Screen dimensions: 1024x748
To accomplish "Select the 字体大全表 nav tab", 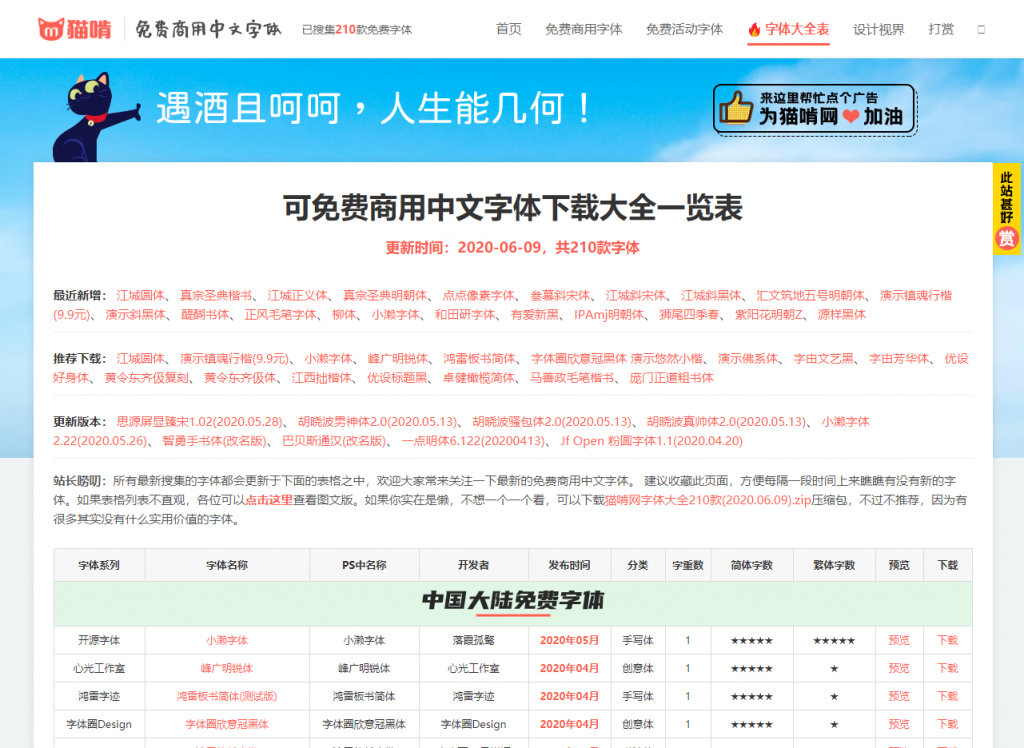I will 789,29.
